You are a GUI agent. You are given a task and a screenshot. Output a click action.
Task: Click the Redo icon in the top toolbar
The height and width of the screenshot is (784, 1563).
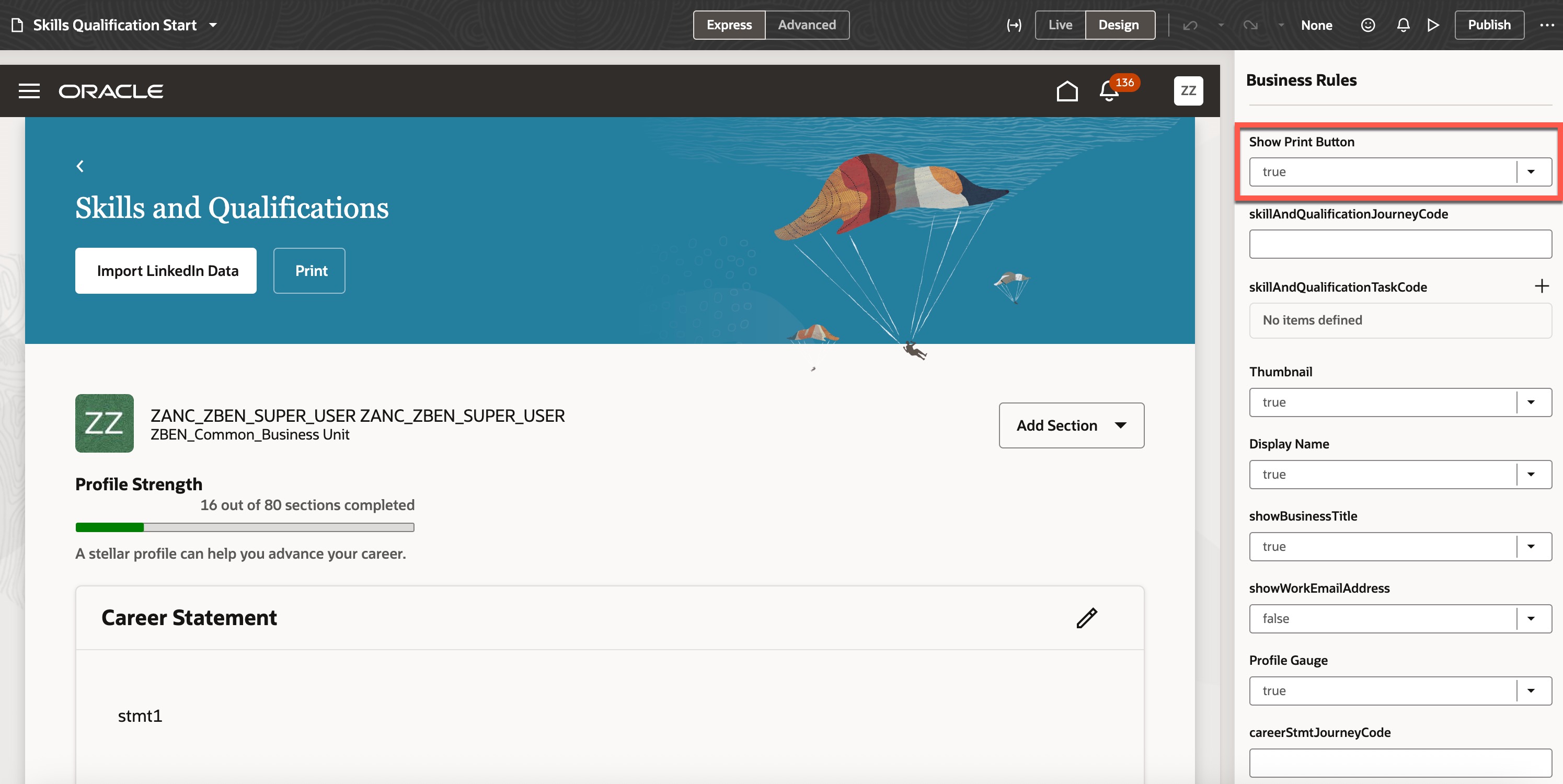[x=1251, y=25]
